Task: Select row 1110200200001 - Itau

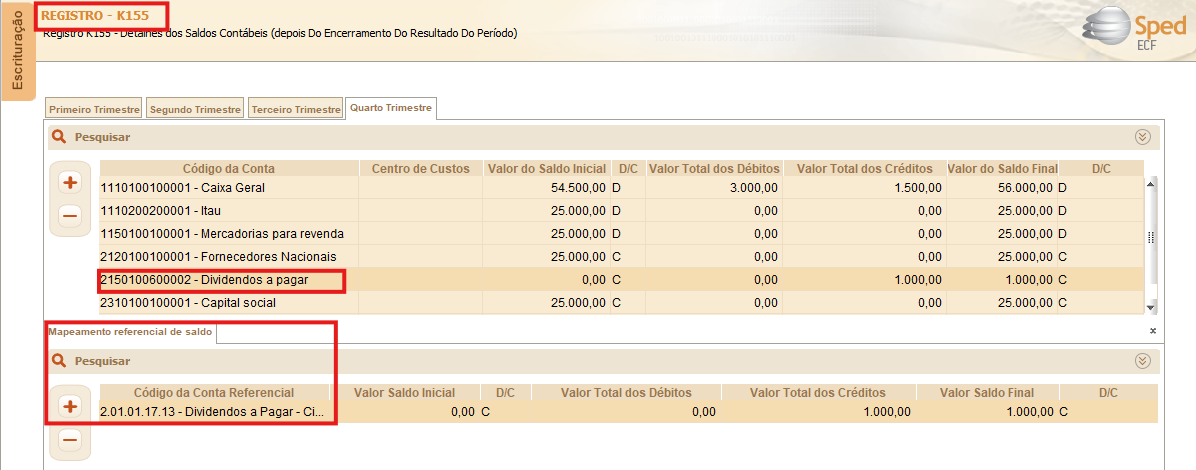Action: tap(622, 210)
